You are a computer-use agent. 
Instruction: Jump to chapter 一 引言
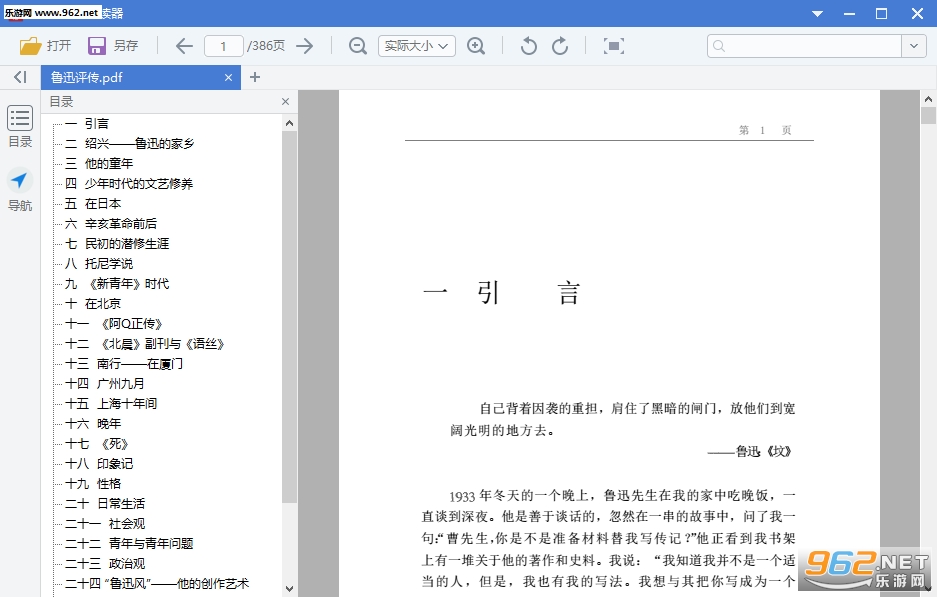87,124
